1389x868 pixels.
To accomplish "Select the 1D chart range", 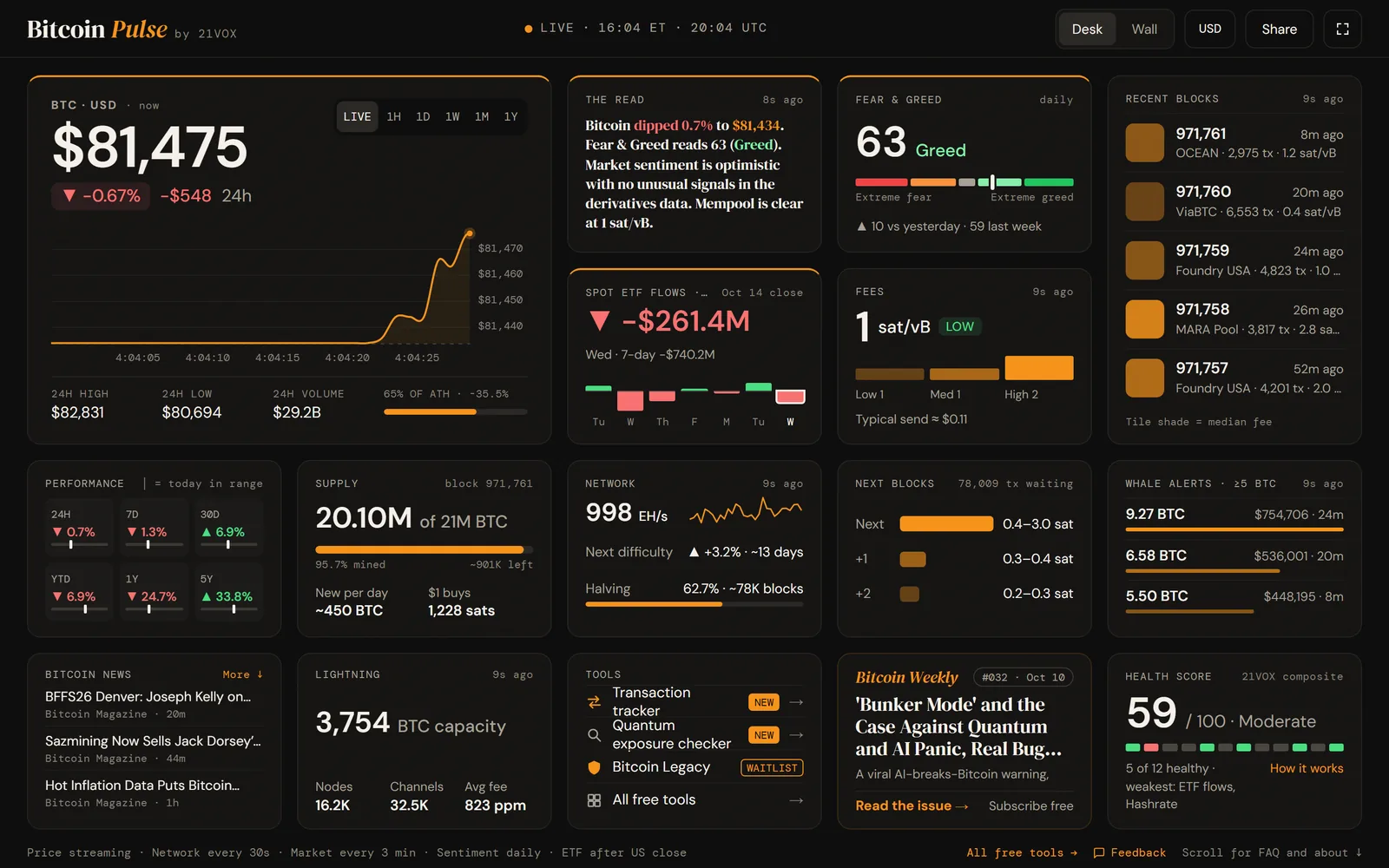I will pos(423,116).
